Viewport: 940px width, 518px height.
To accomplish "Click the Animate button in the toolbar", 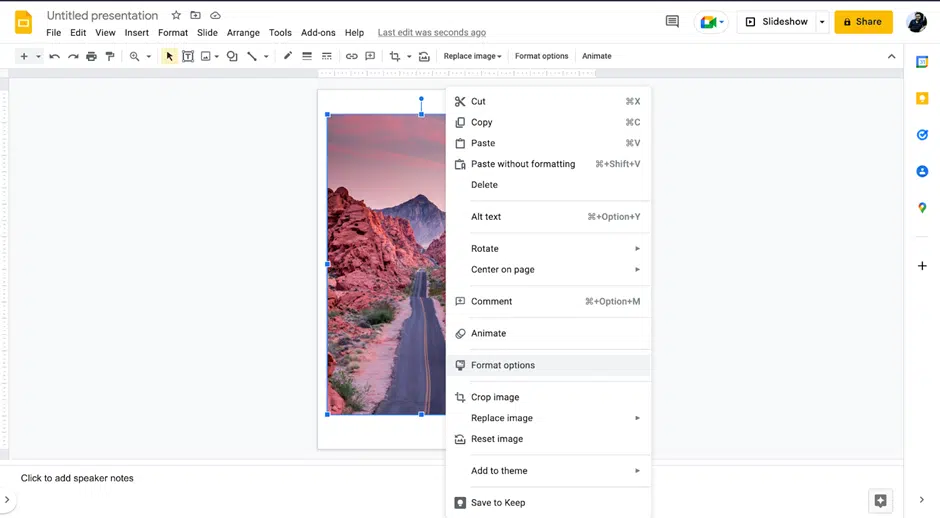I will click(596, 57).
